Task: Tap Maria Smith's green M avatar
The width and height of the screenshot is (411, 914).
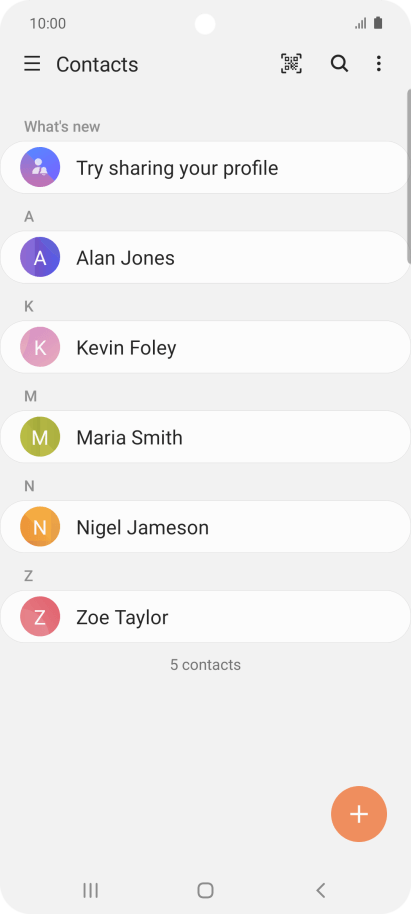Action: click(40, 437)
